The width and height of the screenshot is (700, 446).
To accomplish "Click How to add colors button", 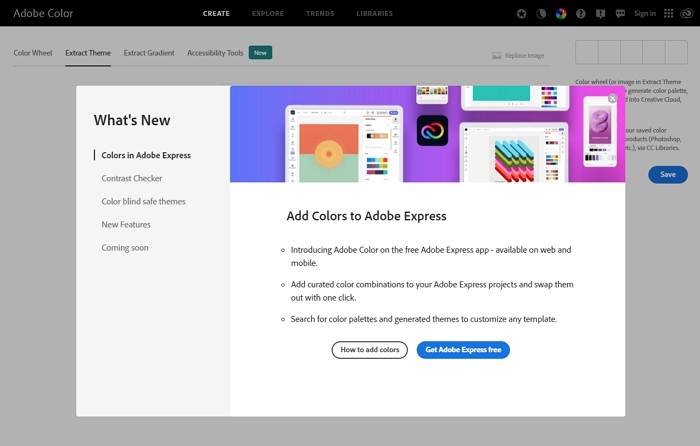I will 370,350.
